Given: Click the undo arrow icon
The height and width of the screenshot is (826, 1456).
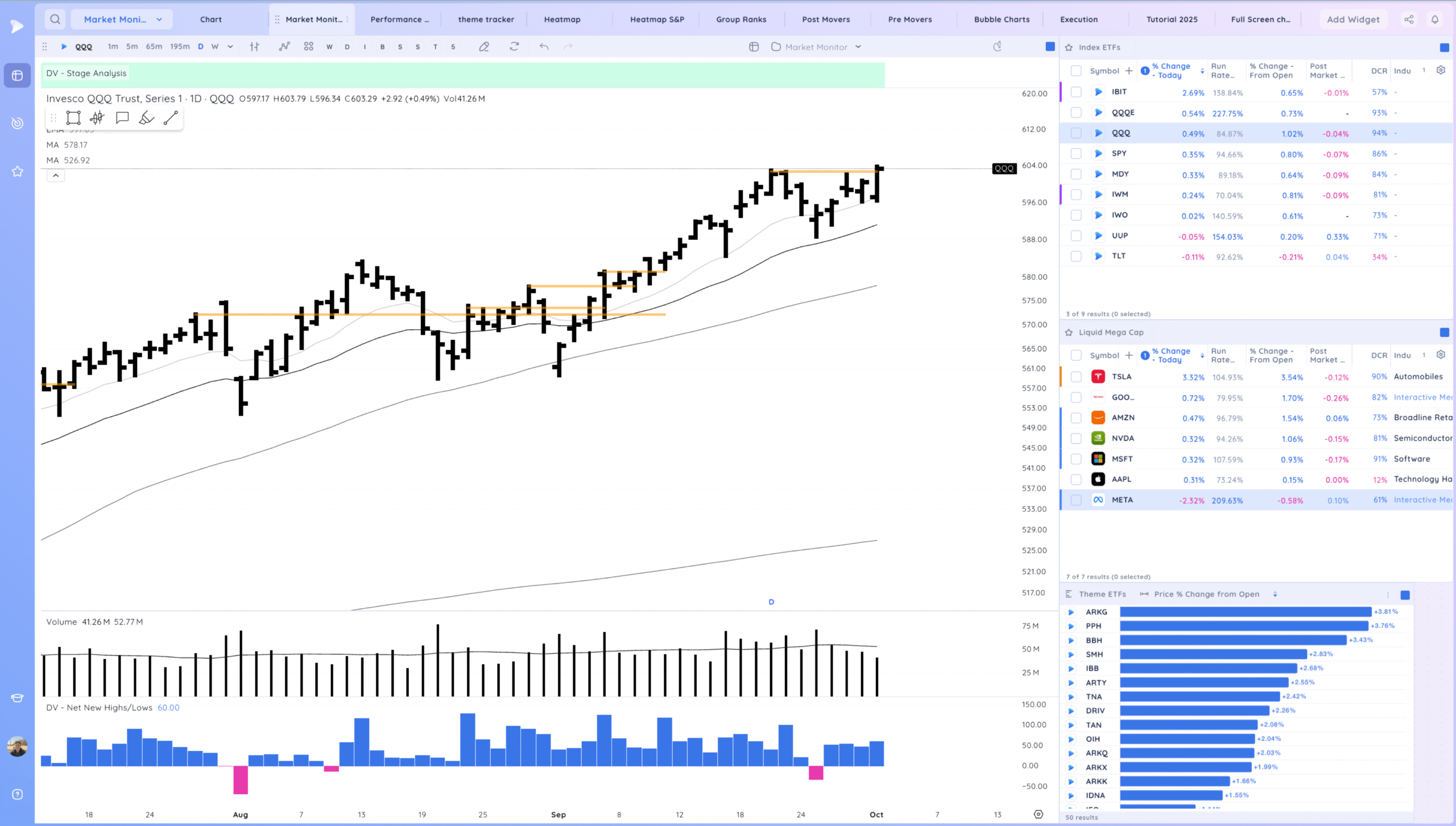Looking at the screenshot, I should 544,47.
